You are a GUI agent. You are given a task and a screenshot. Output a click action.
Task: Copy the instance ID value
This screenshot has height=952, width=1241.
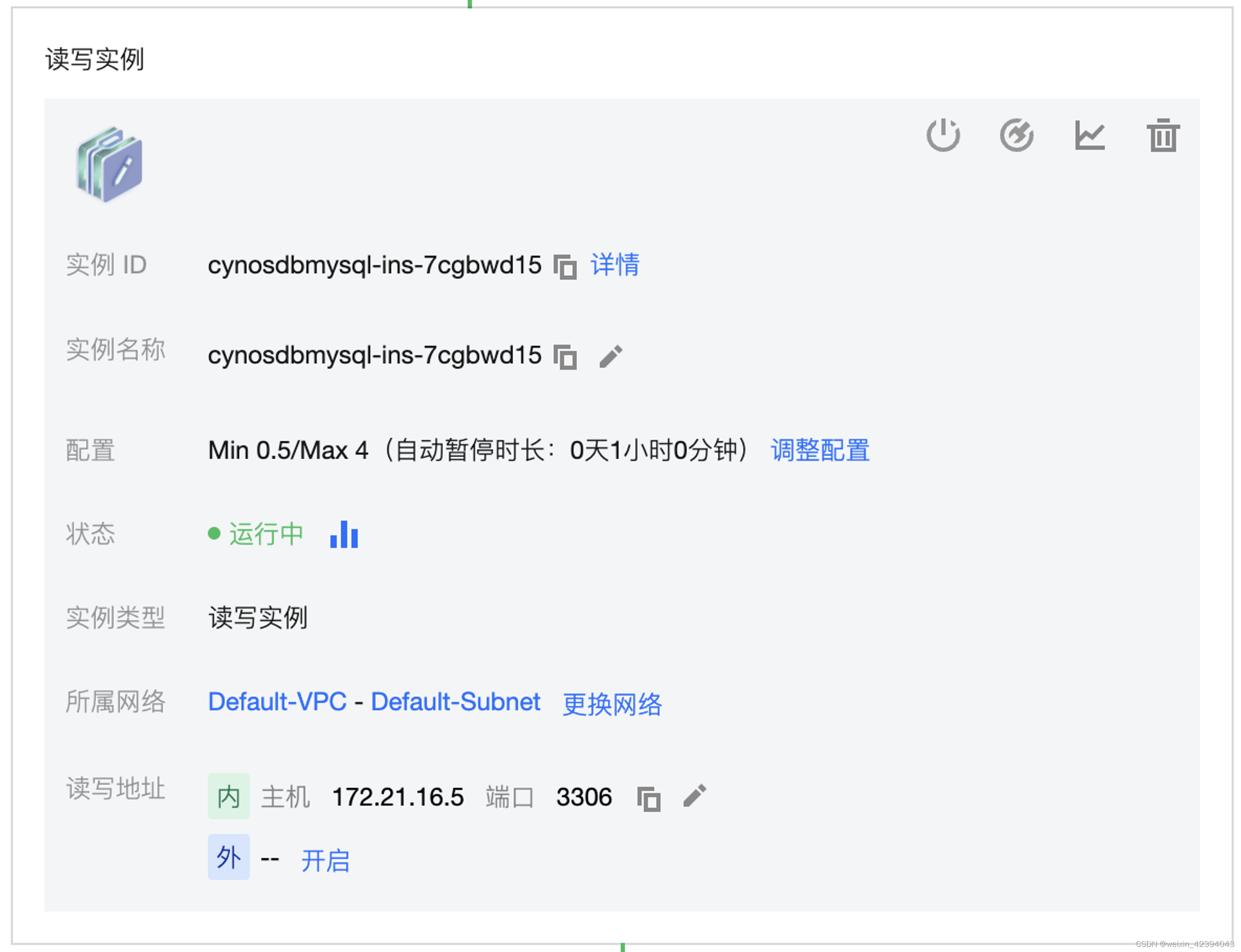pyautogui.click(x=565, y=267)
